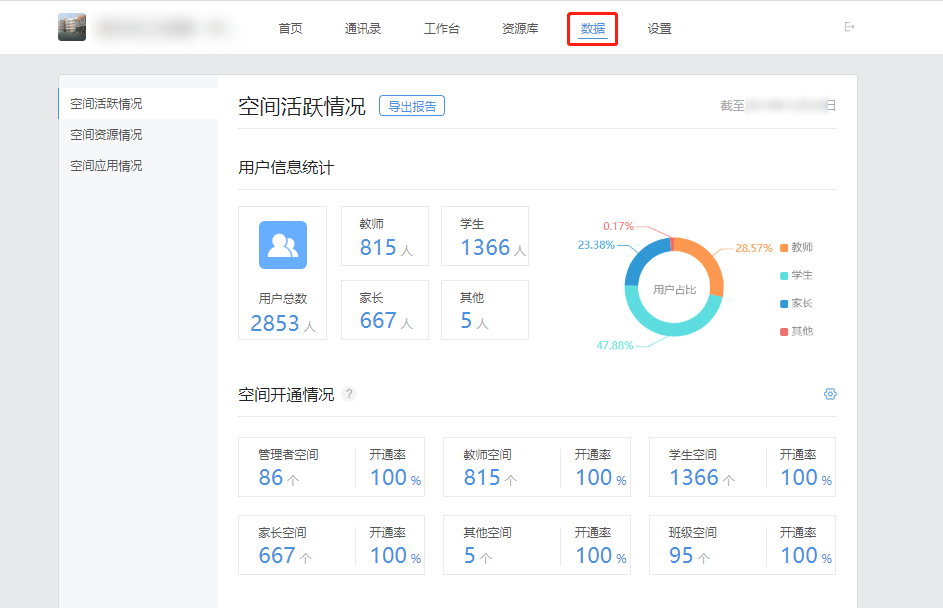This screenshot has width=943, height=608.
Task: Select 空间资源情况 in the sidebar
Action: [x=106, y=135]
